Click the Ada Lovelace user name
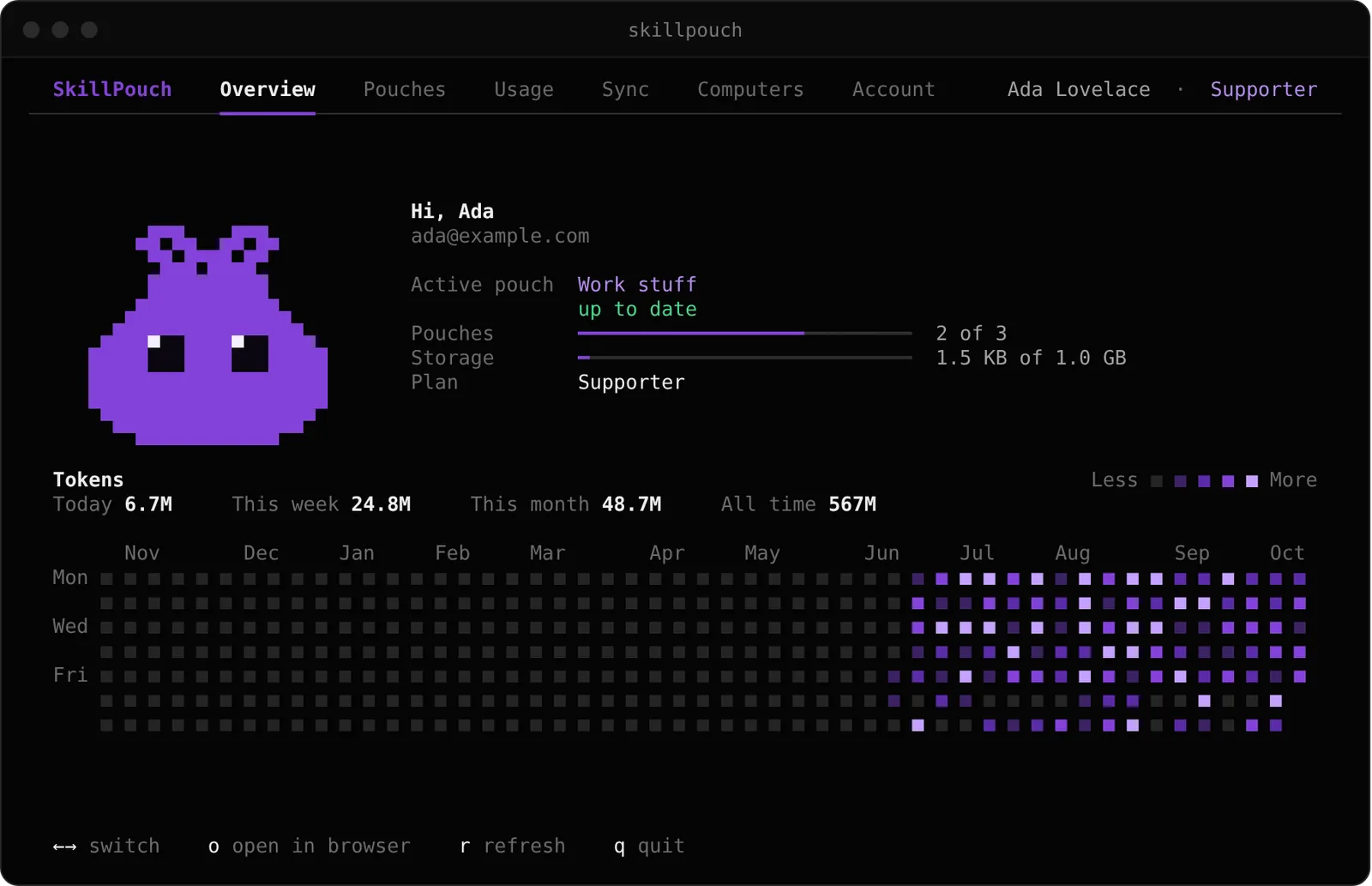Viewport: 1372px width, 886px height. [1079, 89]
